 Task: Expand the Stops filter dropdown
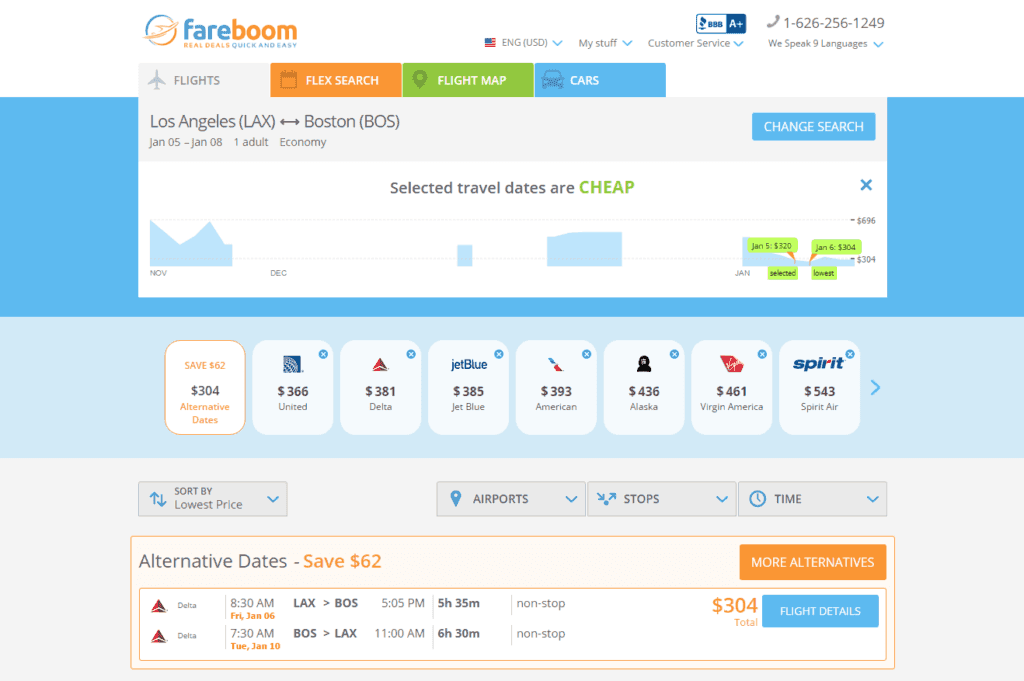[662, 499]
